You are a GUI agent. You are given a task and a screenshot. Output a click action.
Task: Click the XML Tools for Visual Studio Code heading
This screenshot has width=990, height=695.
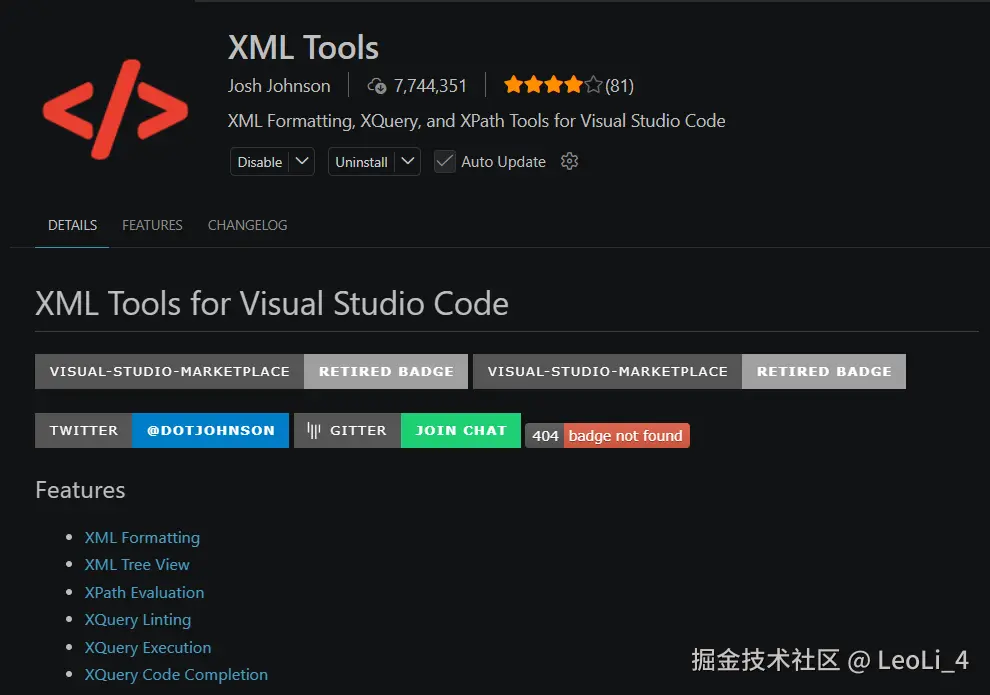[x=272, y=304]
